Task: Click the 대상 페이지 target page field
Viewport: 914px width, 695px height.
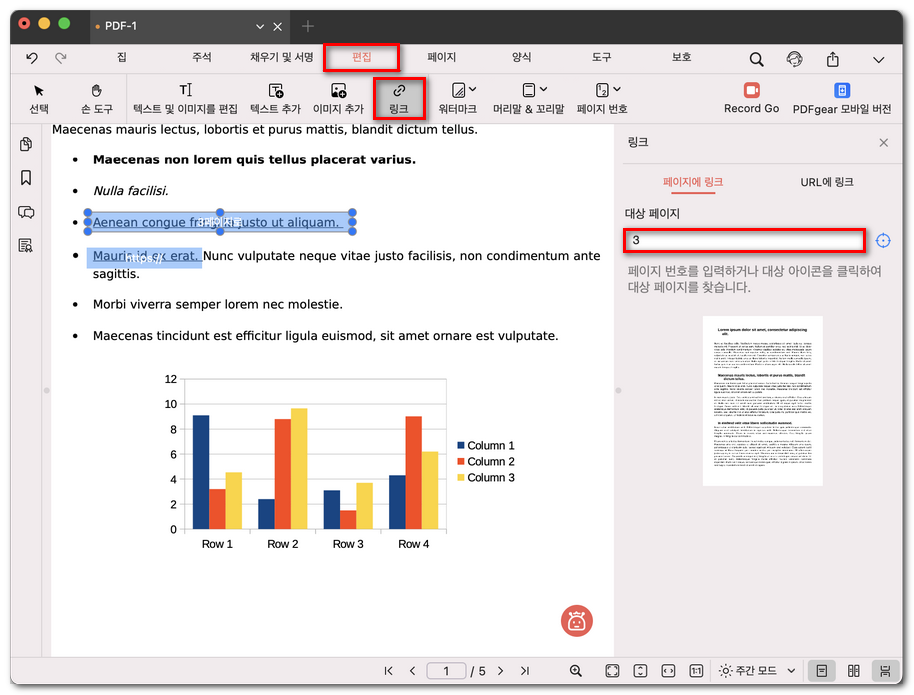Action: click(743, 241)
